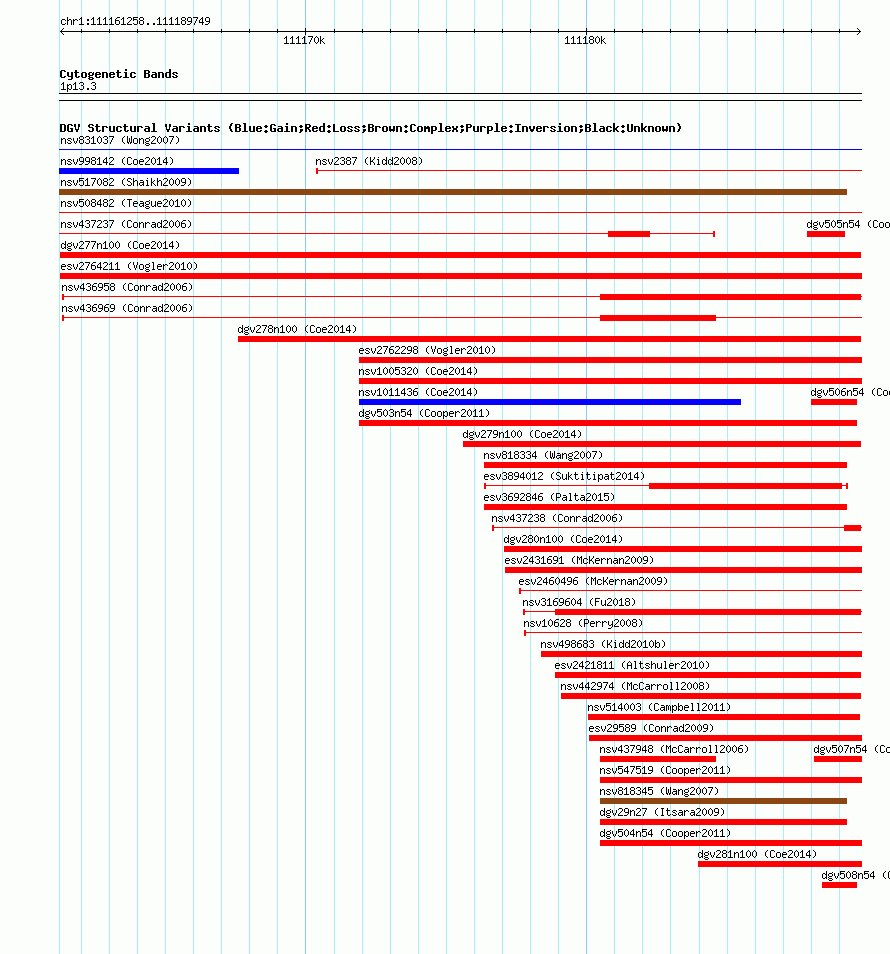
Task: Click thick red segment of nsv437237 track
Action: tap(629, 234)
